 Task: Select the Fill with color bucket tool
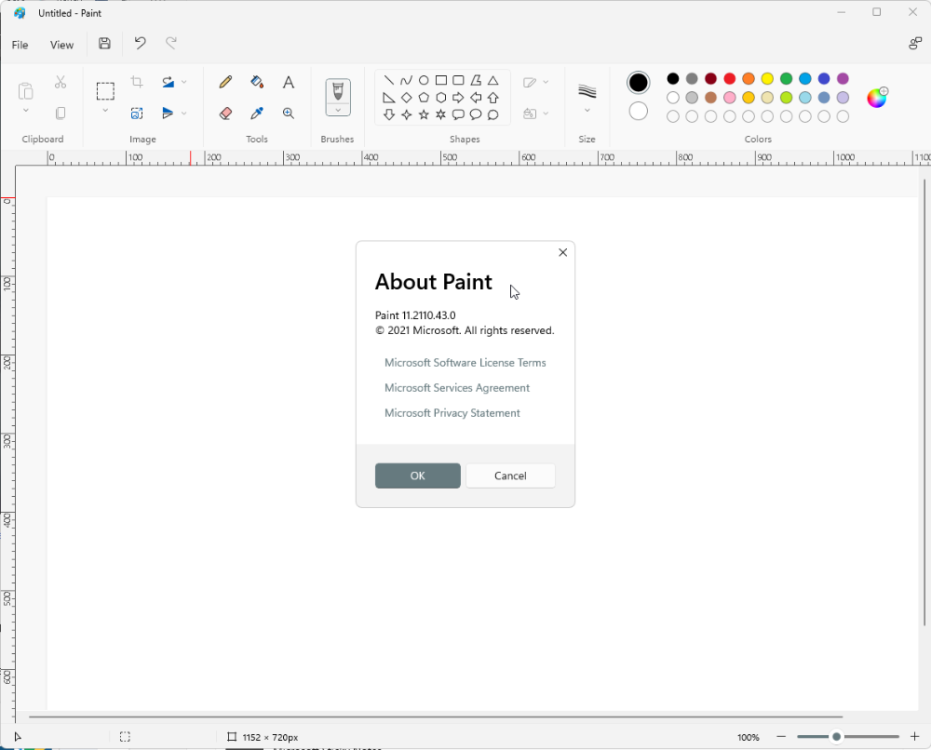pos(257,82)
